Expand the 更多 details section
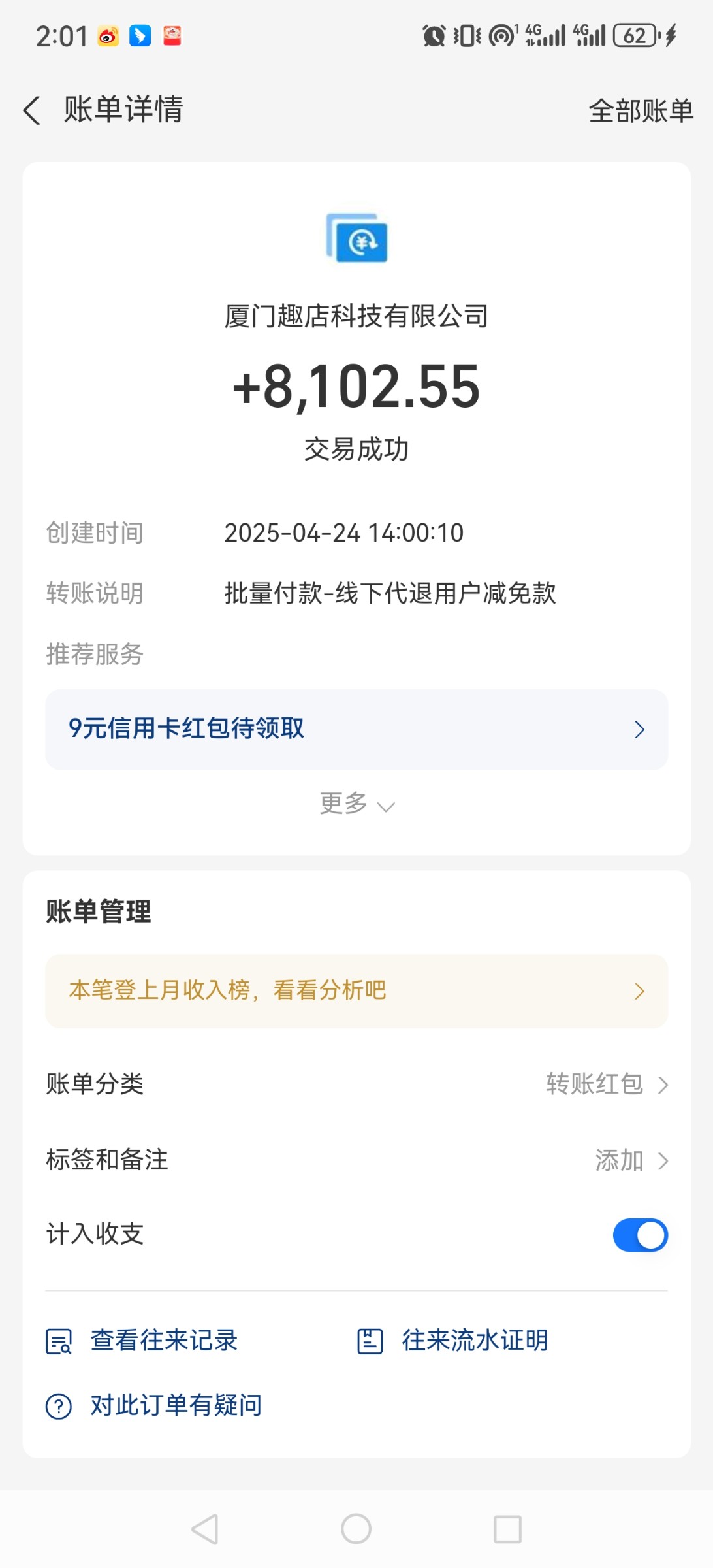713x1568 pixels. 356,804
